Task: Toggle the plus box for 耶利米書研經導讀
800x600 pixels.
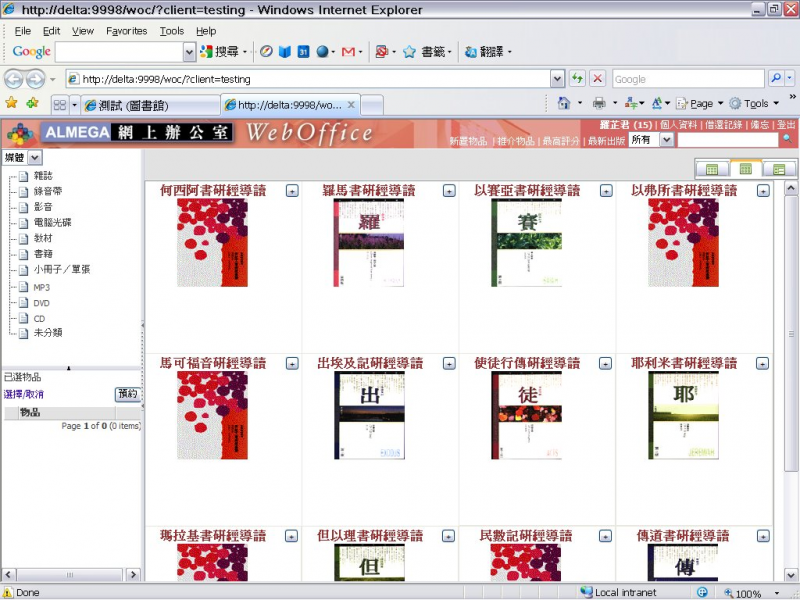Action: tap(762, 364)
